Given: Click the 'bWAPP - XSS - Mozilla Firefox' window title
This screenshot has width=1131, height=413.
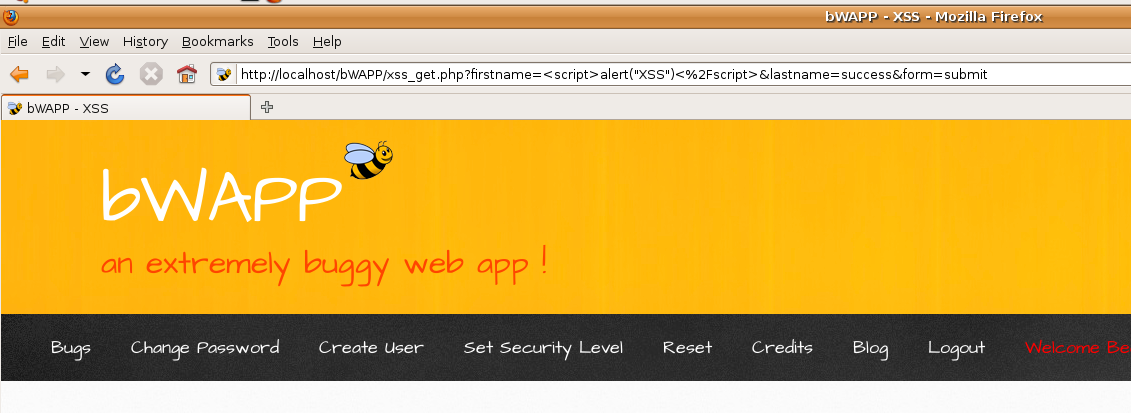Looking at the screenshot, I should [x=933, y=17].
